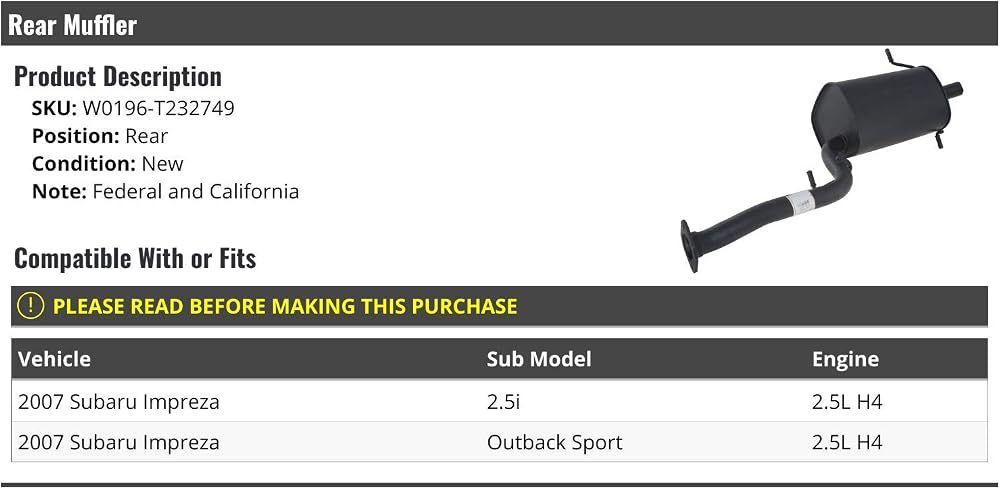Click the Compatible With or Fits heading
Screen dimensions: 1000x489
135,259
